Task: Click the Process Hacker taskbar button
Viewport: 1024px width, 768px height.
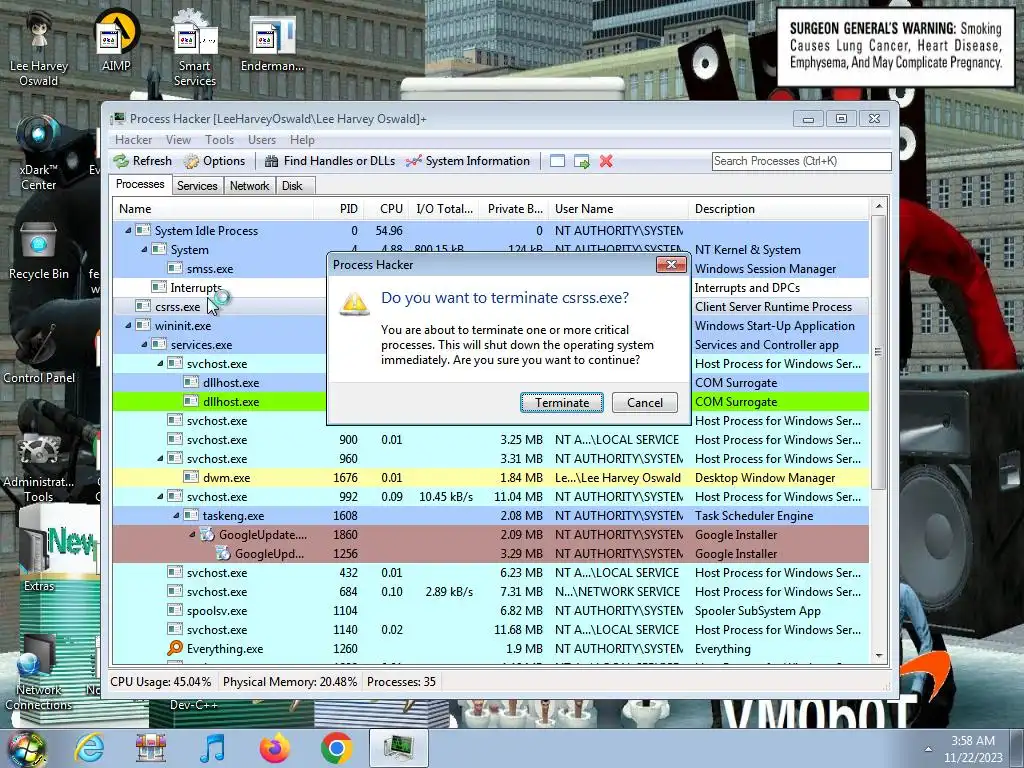Action: tap(398, 748)
